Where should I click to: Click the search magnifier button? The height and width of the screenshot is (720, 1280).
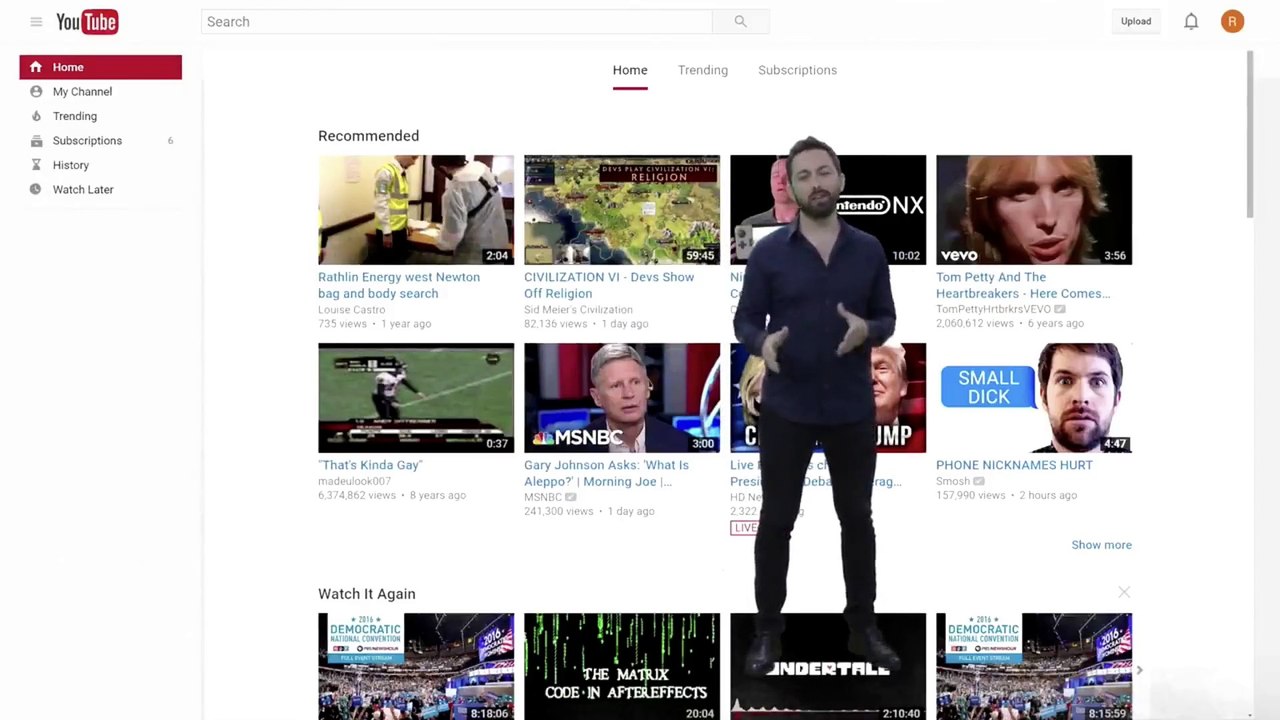740,21
